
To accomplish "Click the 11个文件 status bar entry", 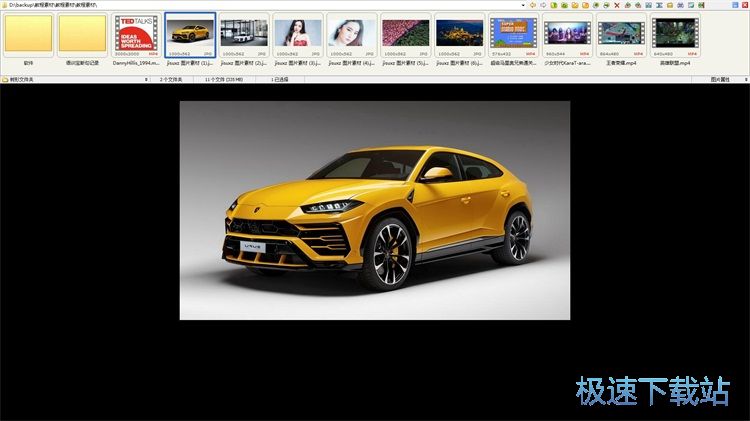I will [x=224, y=79].
